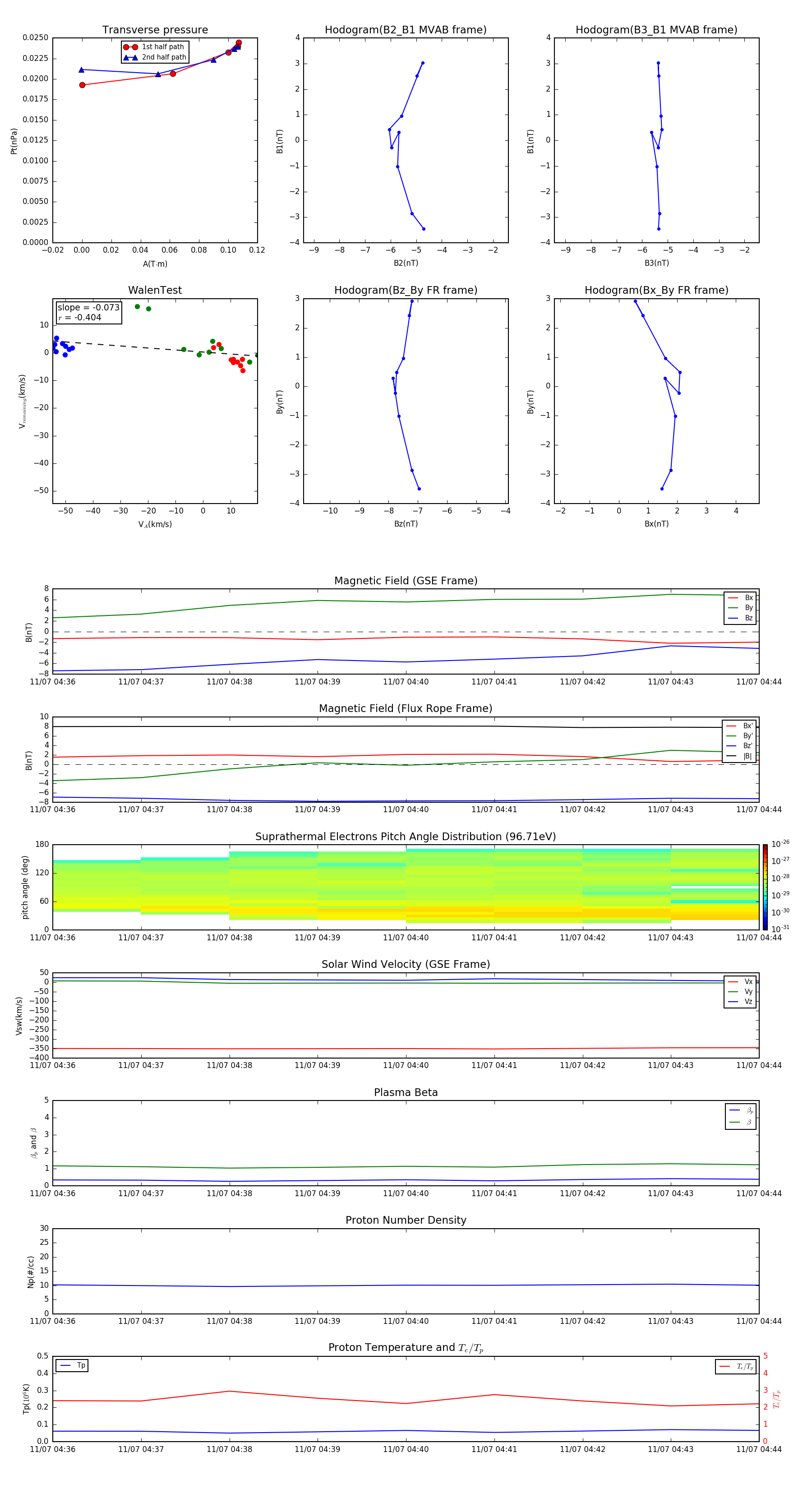Click the 10^-31 colorbar tick label
Screen dimensions: 812x1489
coord(780,929)
